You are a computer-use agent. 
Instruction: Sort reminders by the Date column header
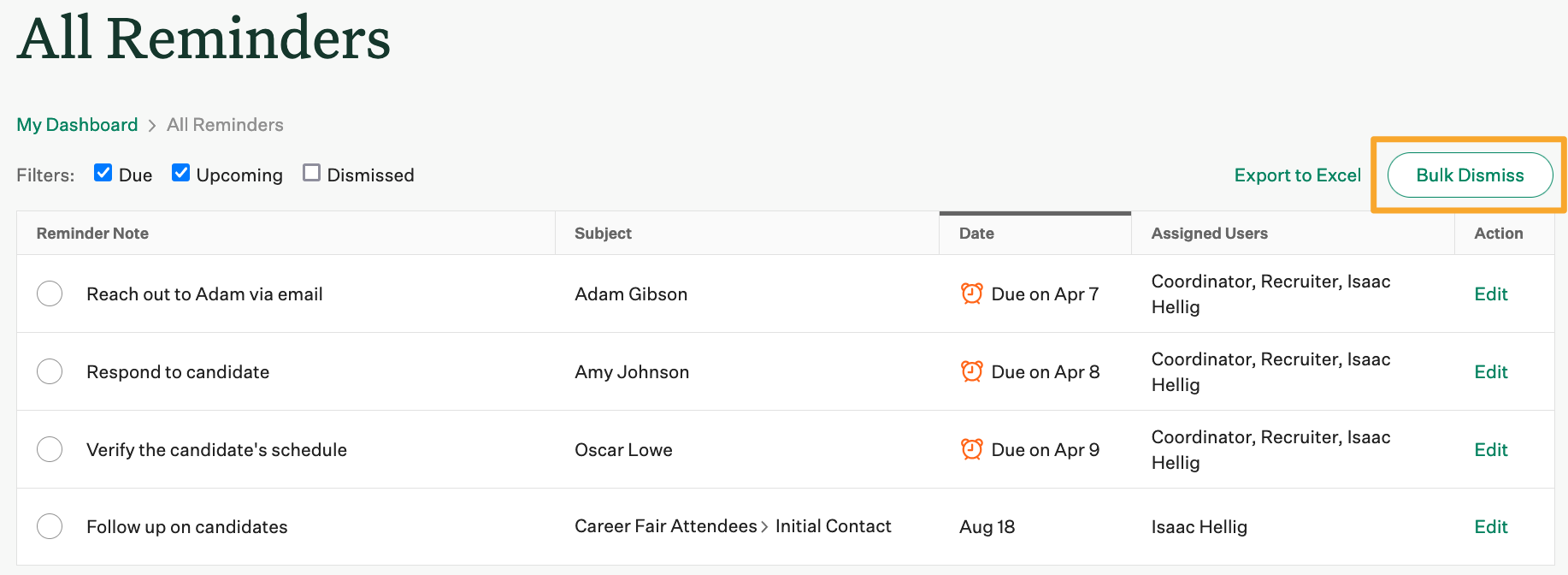click(x=976, y=233)
